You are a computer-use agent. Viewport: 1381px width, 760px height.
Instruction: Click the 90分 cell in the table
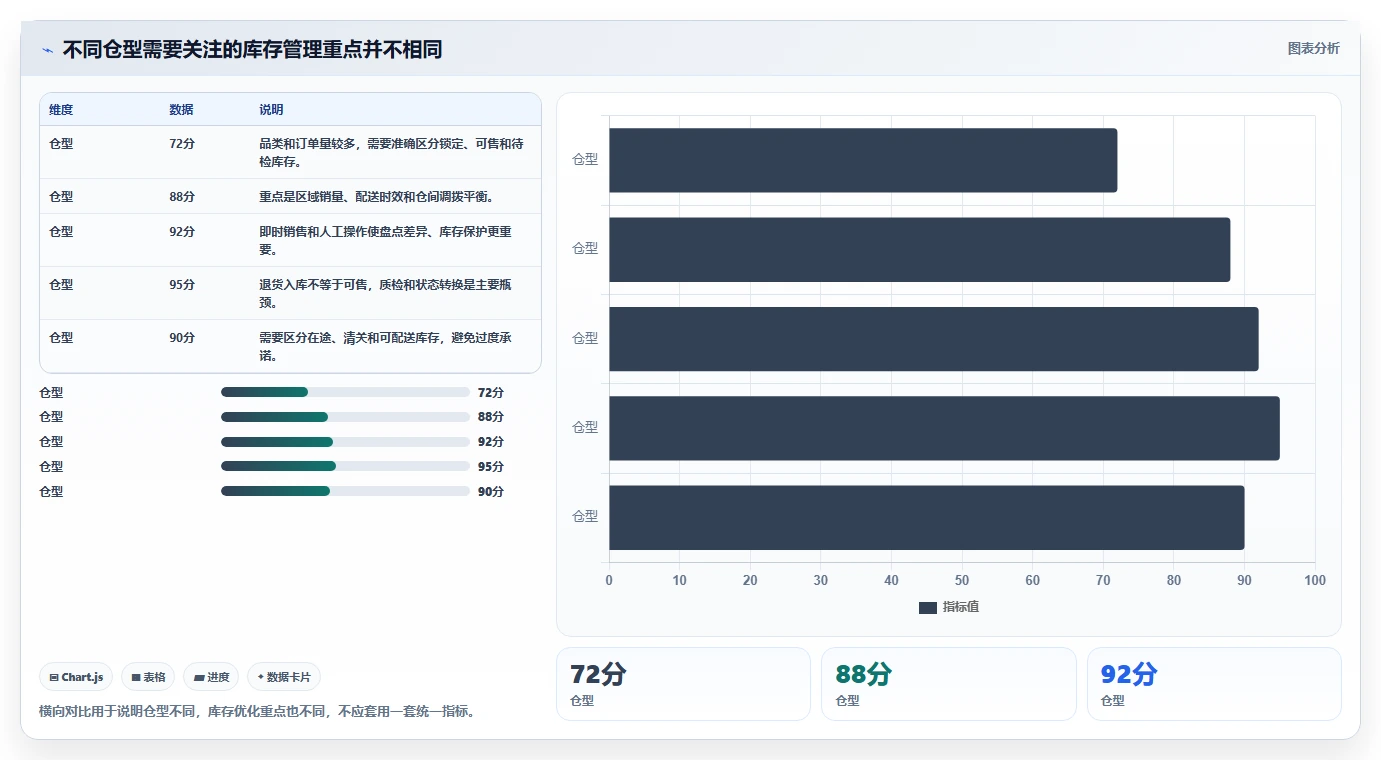click(182, 338)
